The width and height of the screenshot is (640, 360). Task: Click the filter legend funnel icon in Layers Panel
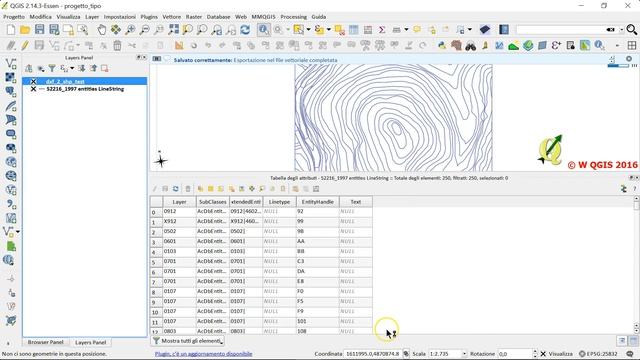pos(52,68)
